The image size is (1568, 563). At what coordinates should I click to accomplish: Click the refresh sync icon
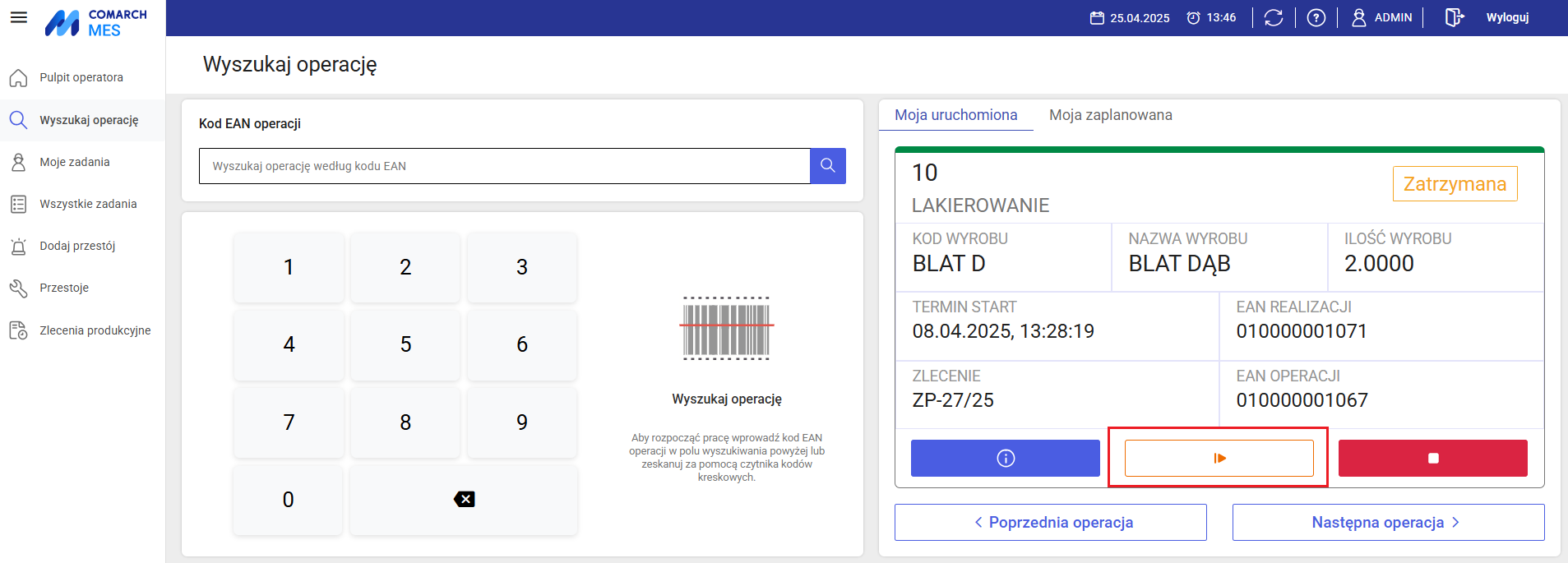tap(1274, 17)
